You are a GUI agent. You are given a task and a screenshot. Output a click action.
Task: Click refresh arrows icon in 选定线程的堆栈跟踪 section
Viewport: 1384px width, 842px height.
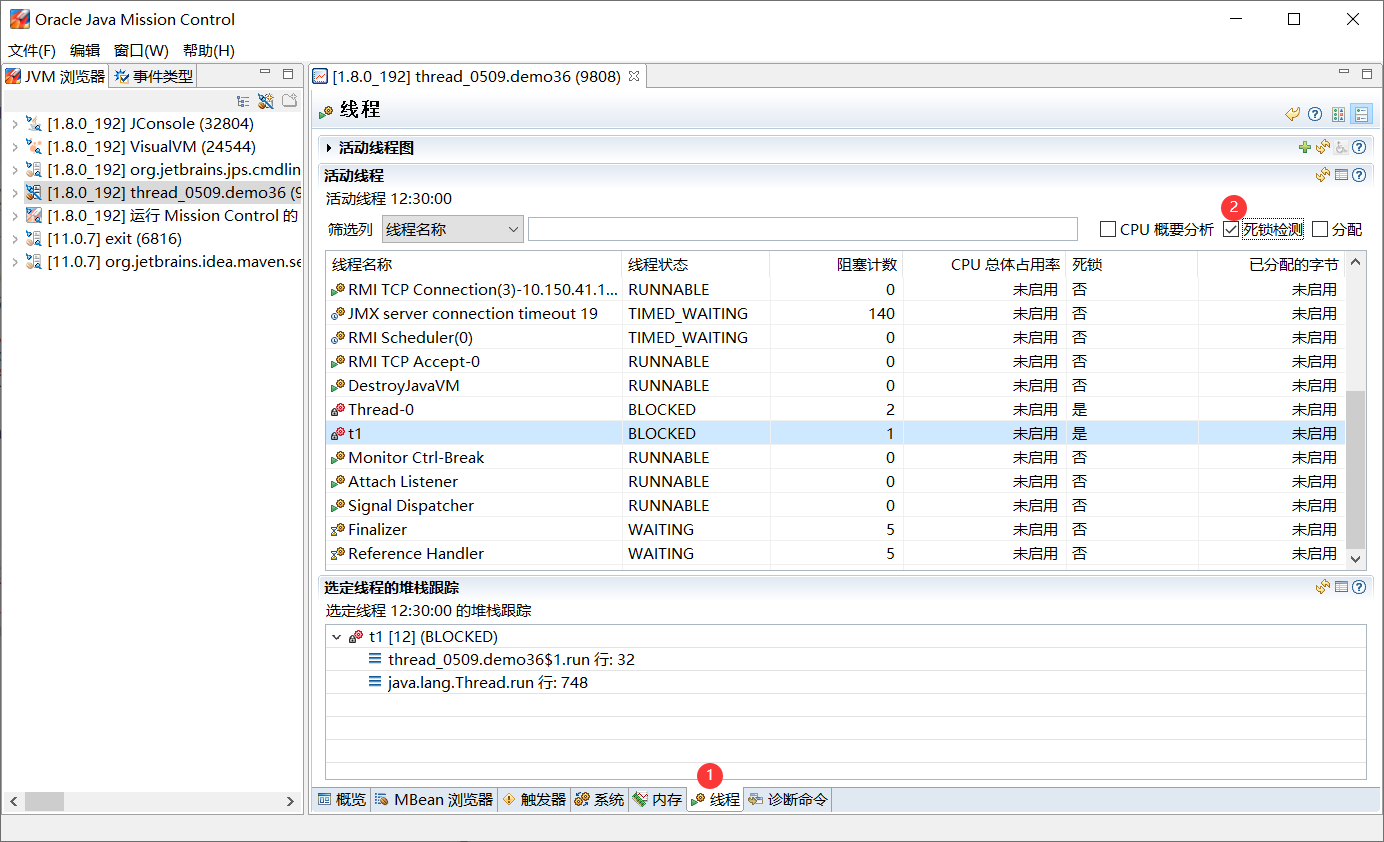(x=1323, y=587)
